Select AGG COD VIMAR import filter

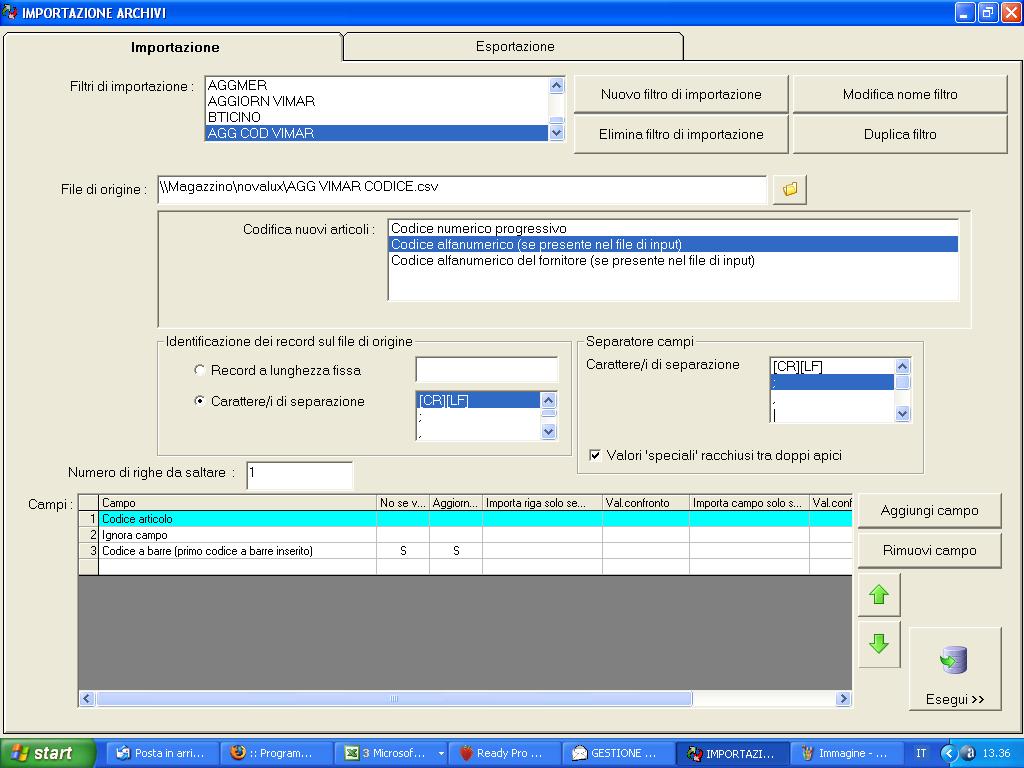377,133
